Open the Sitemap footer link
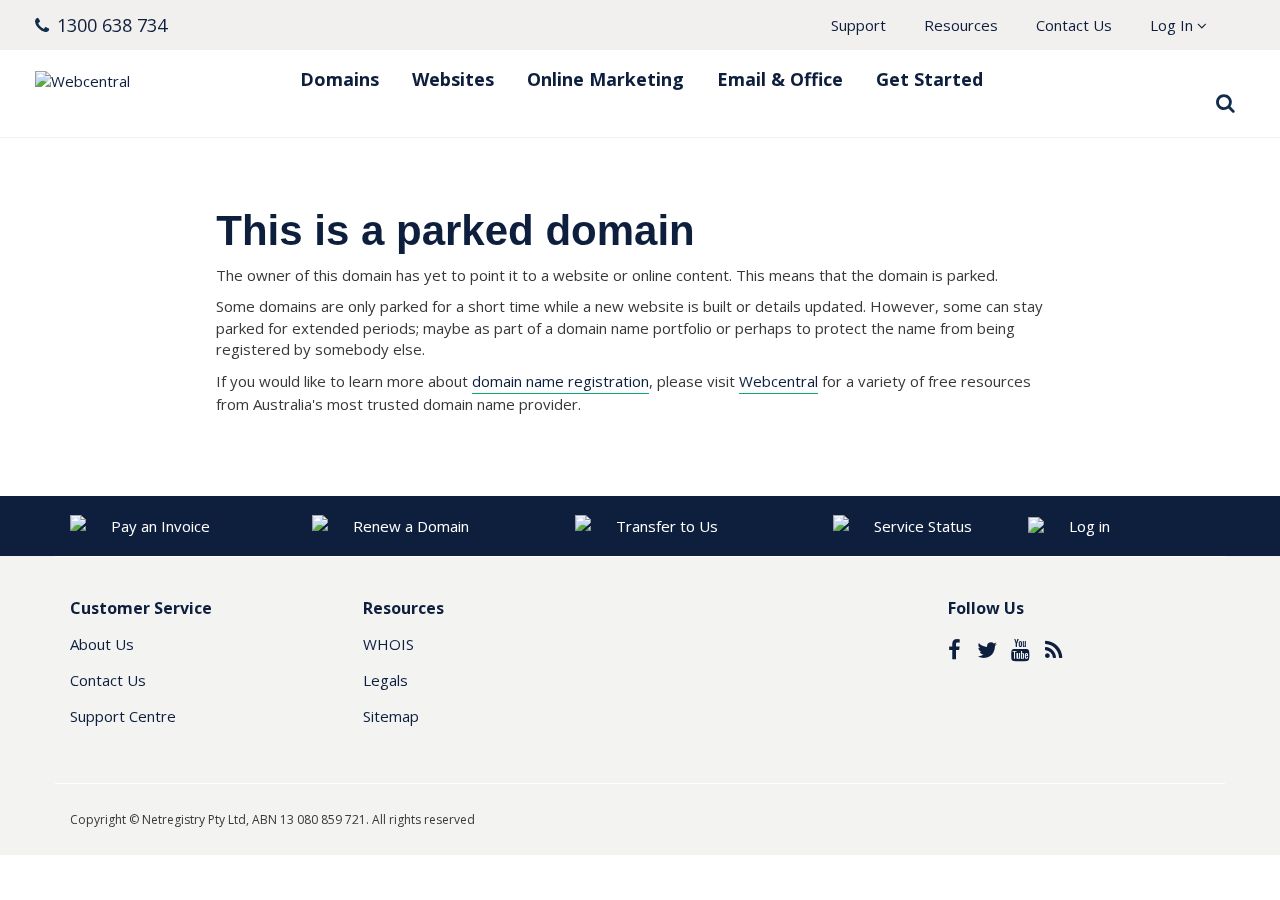Viewport: 1280px width, 900px height. (391, 716)
